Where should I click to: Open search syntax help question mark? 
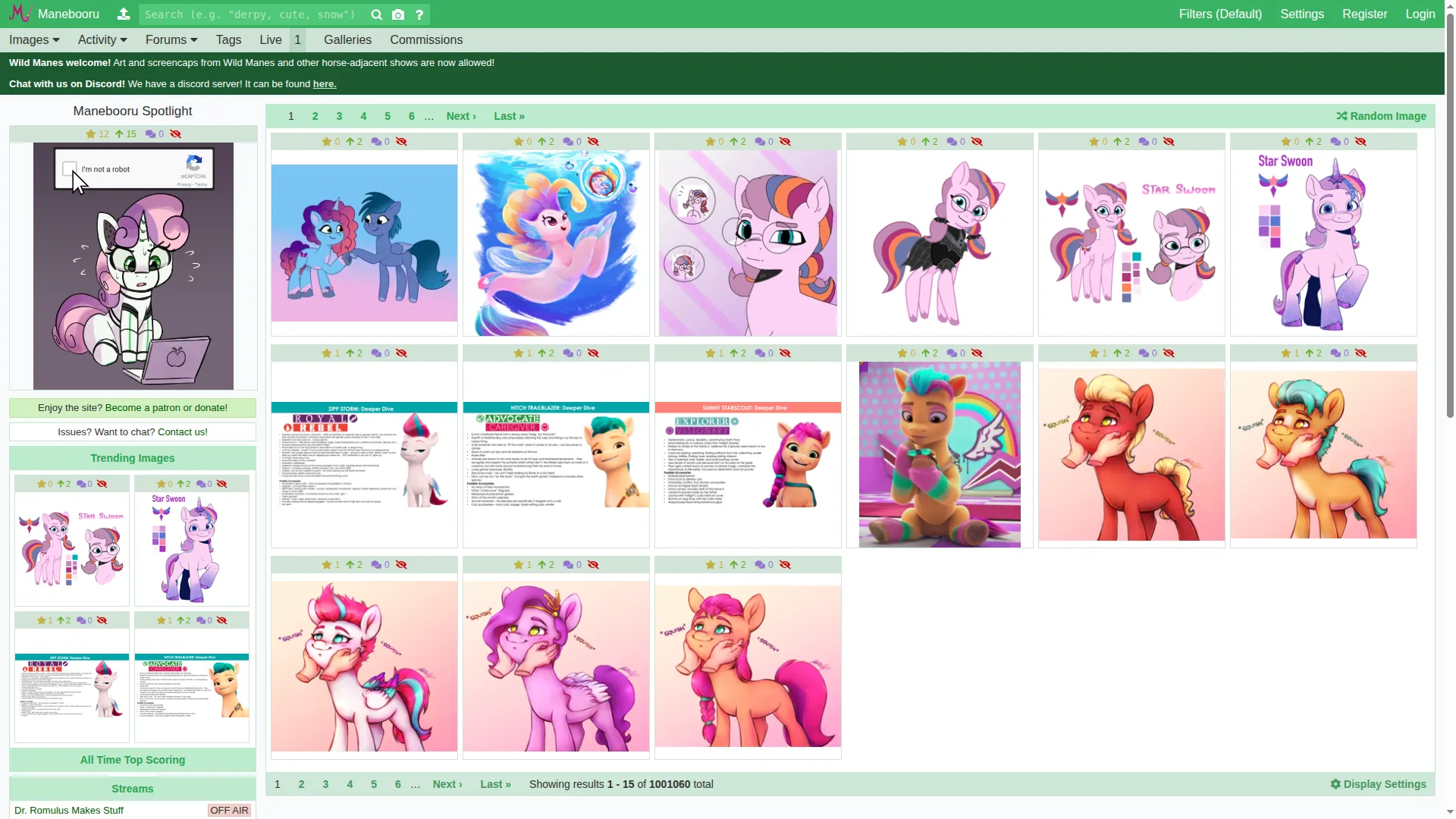tap(419, 14)
